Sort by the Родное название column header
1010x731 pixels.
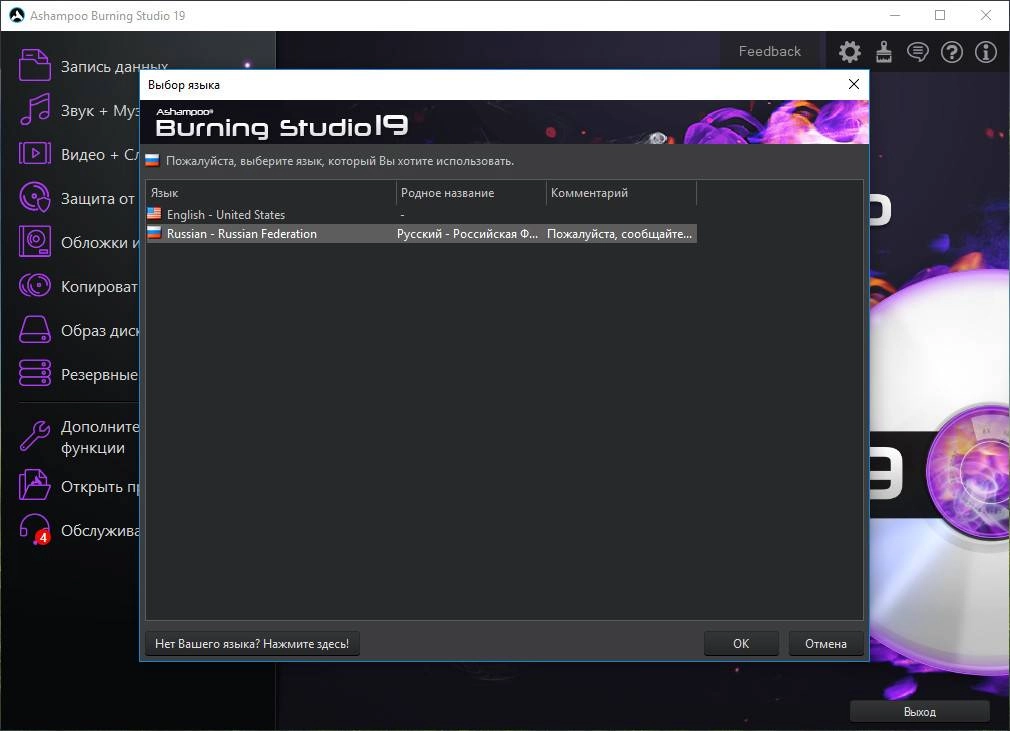coord(471,193)
